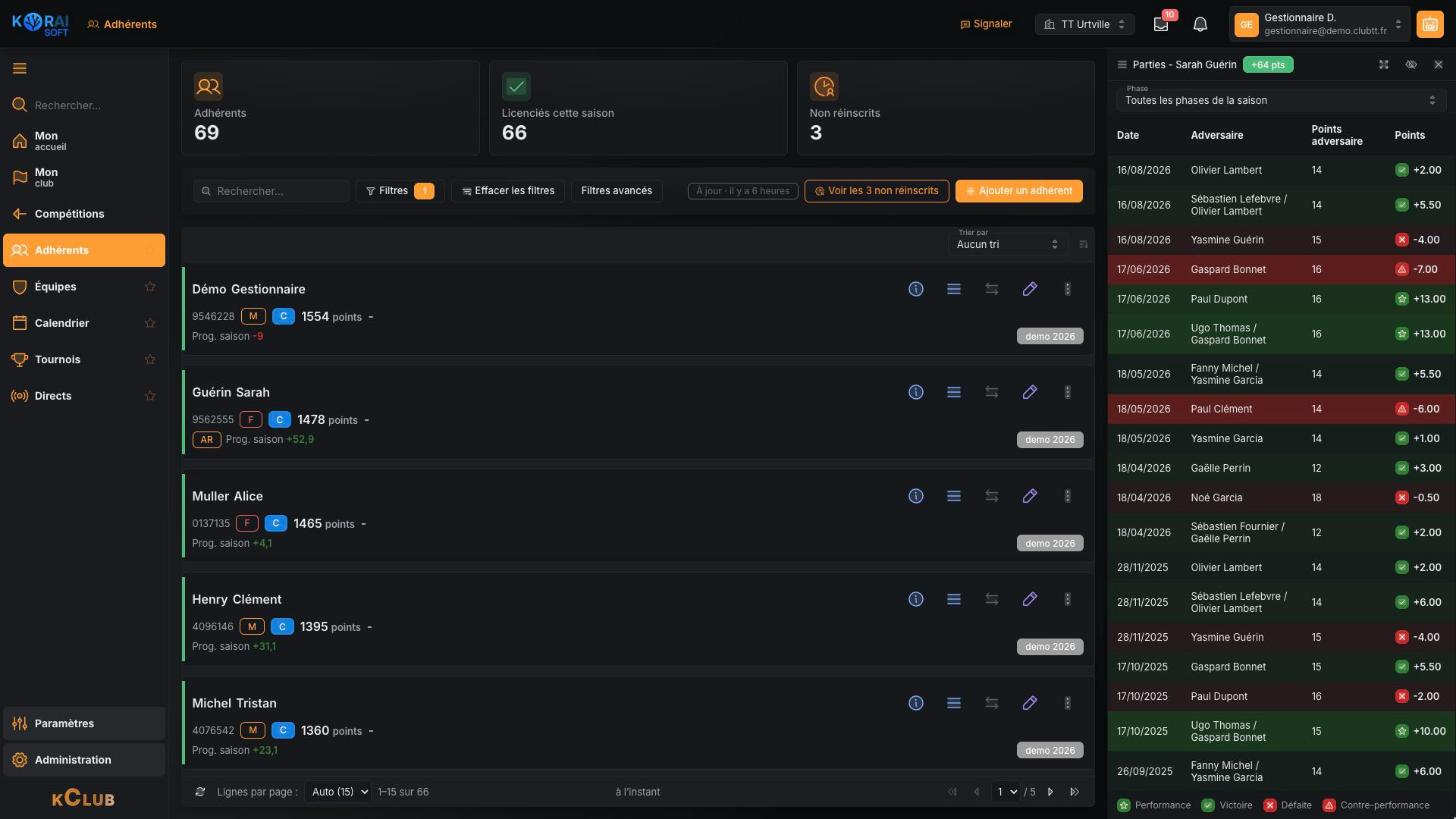The width and height of the screenshot is (1456, 819).
Task: Open the page number selector
Action: 1005,792
